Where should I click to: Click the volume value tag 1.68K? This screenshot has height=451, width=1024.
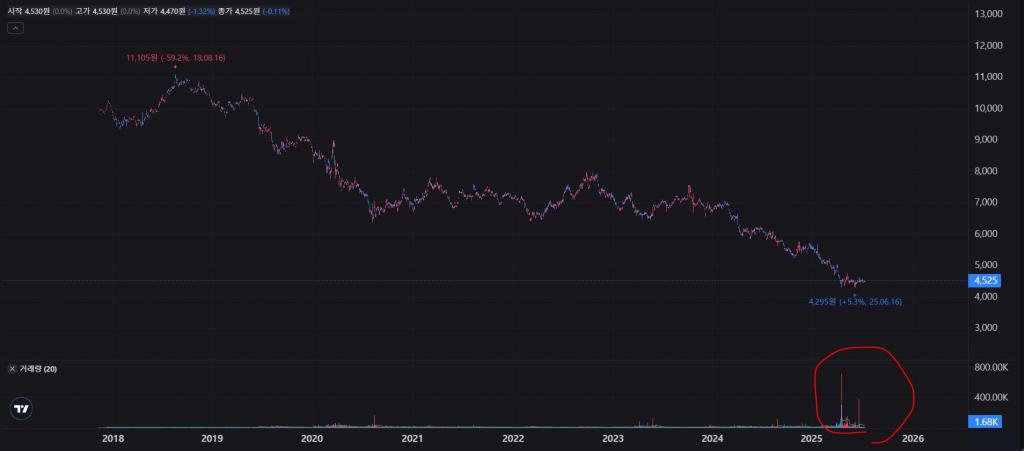987,422
